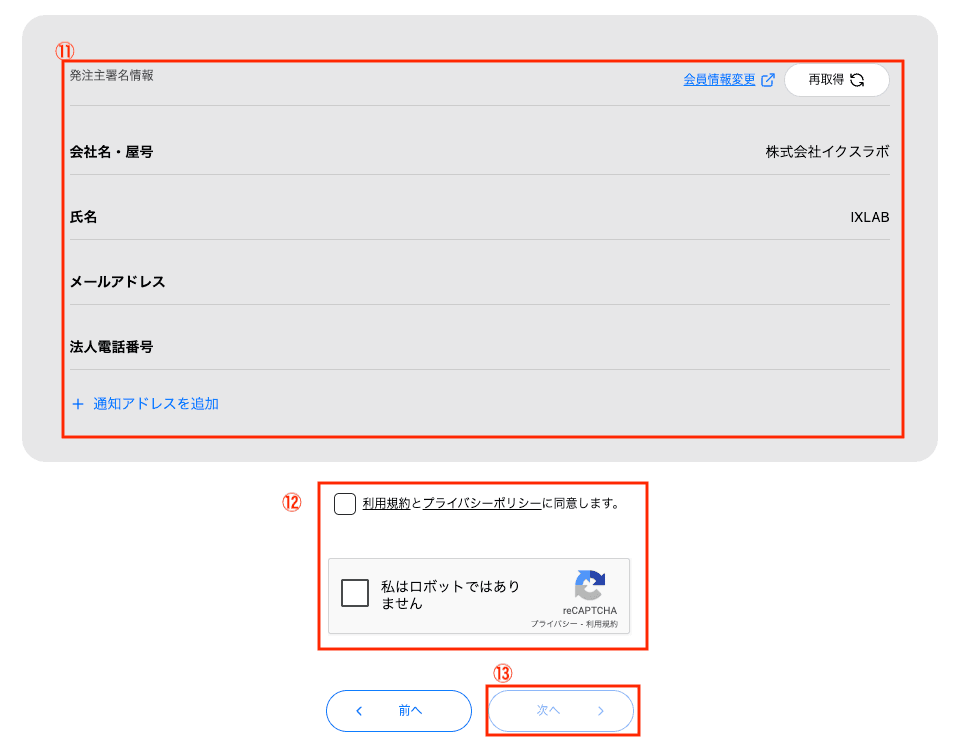Click the circled number ⑫ marker
The height and width of the screenshot is (737, 954).
291,503
